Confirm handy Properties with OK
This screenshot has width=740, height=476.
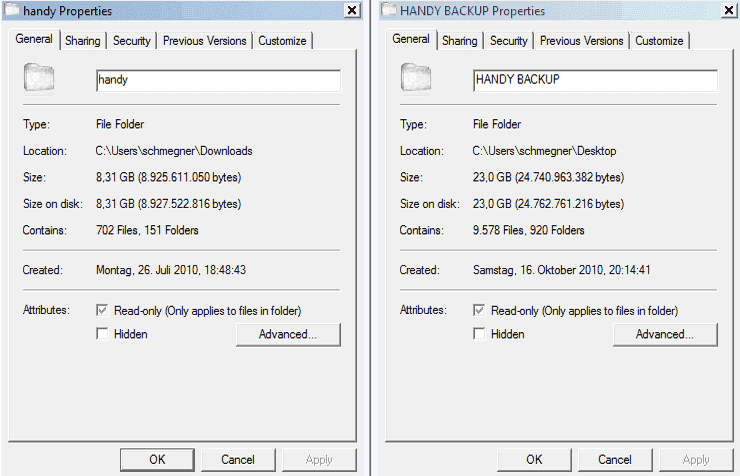point(157,459)
